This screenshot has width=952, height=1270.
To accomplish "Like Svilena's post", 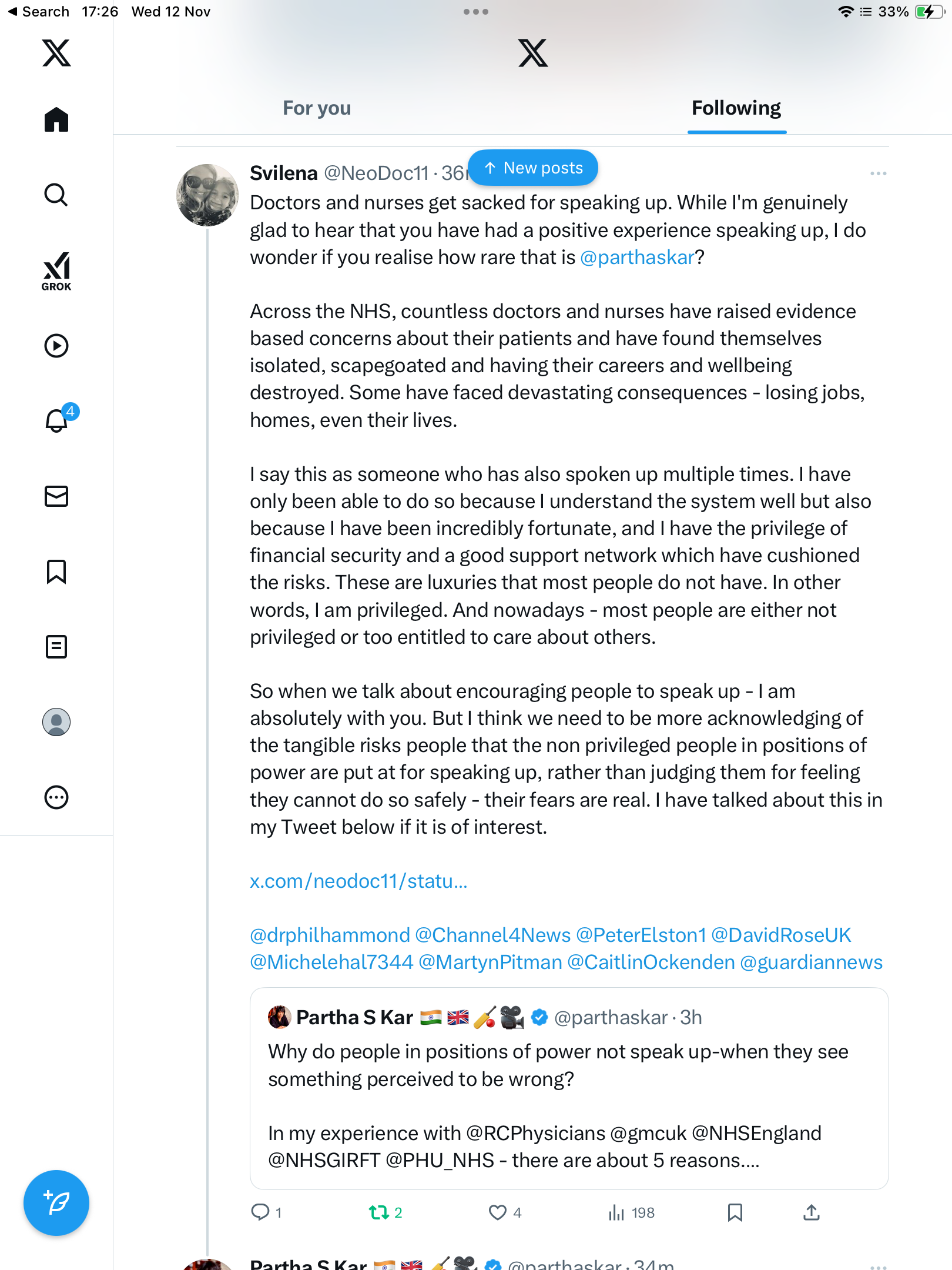I will [x=498, y=1212].
